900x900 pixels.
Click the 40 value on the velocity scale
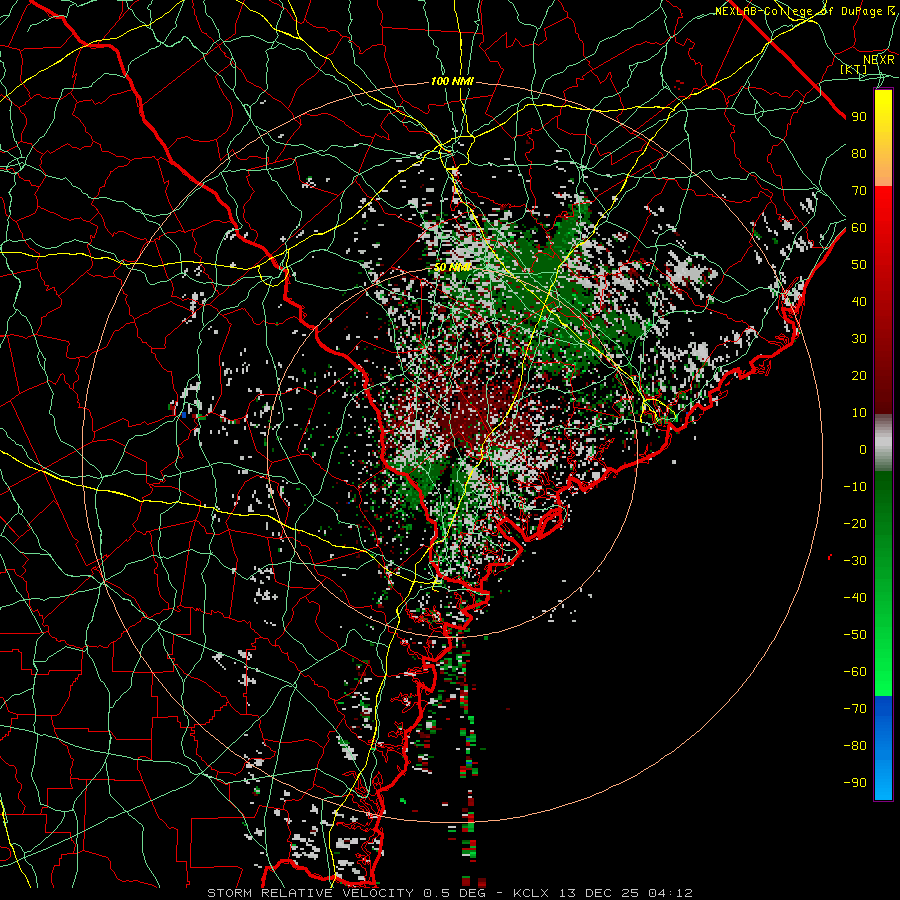(859, 301)
